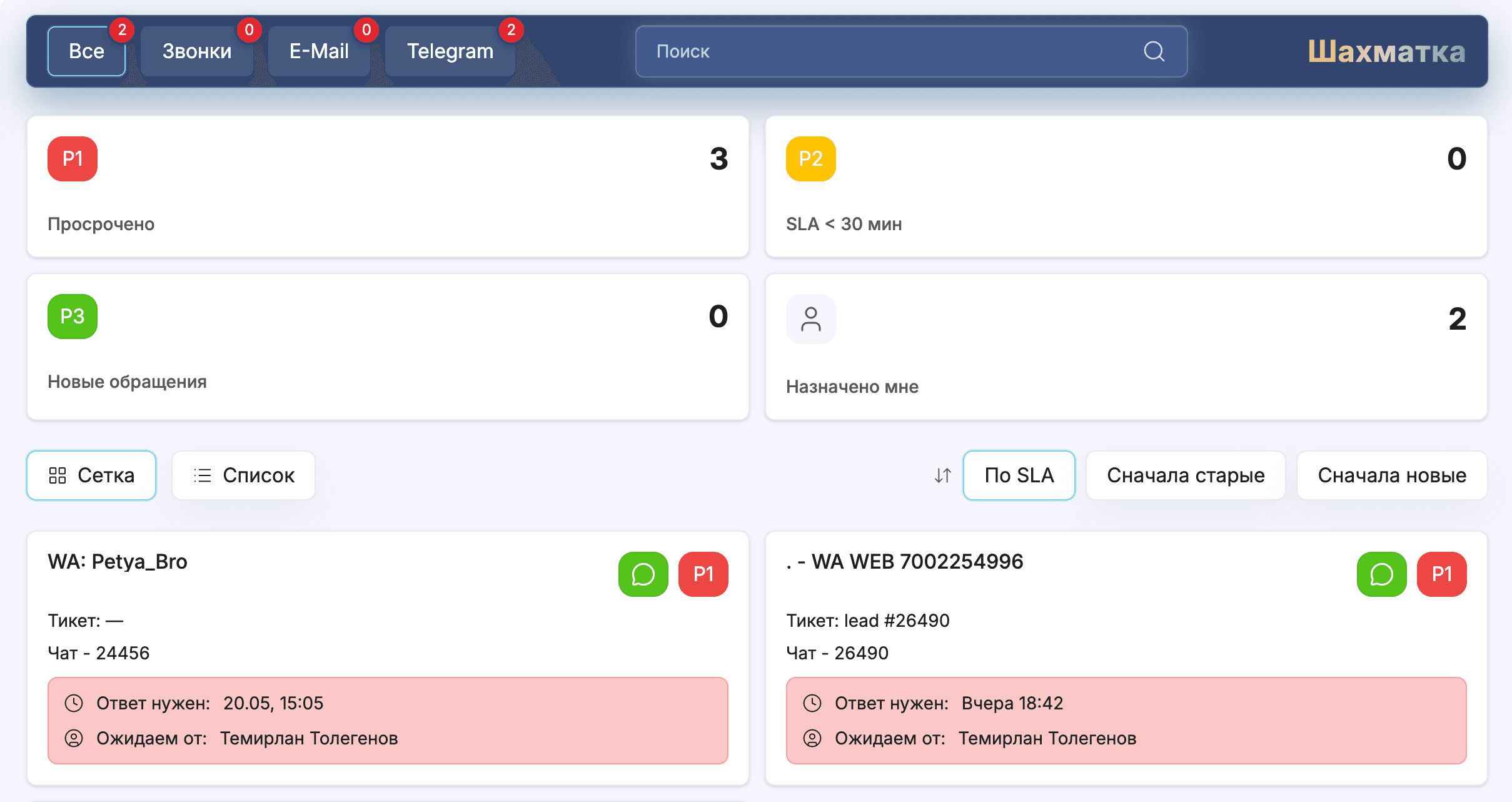Click P1 badge on WA WEB 7002254996 card
The height and width of the screenshot is (802, 1512).
(1441, 574)
